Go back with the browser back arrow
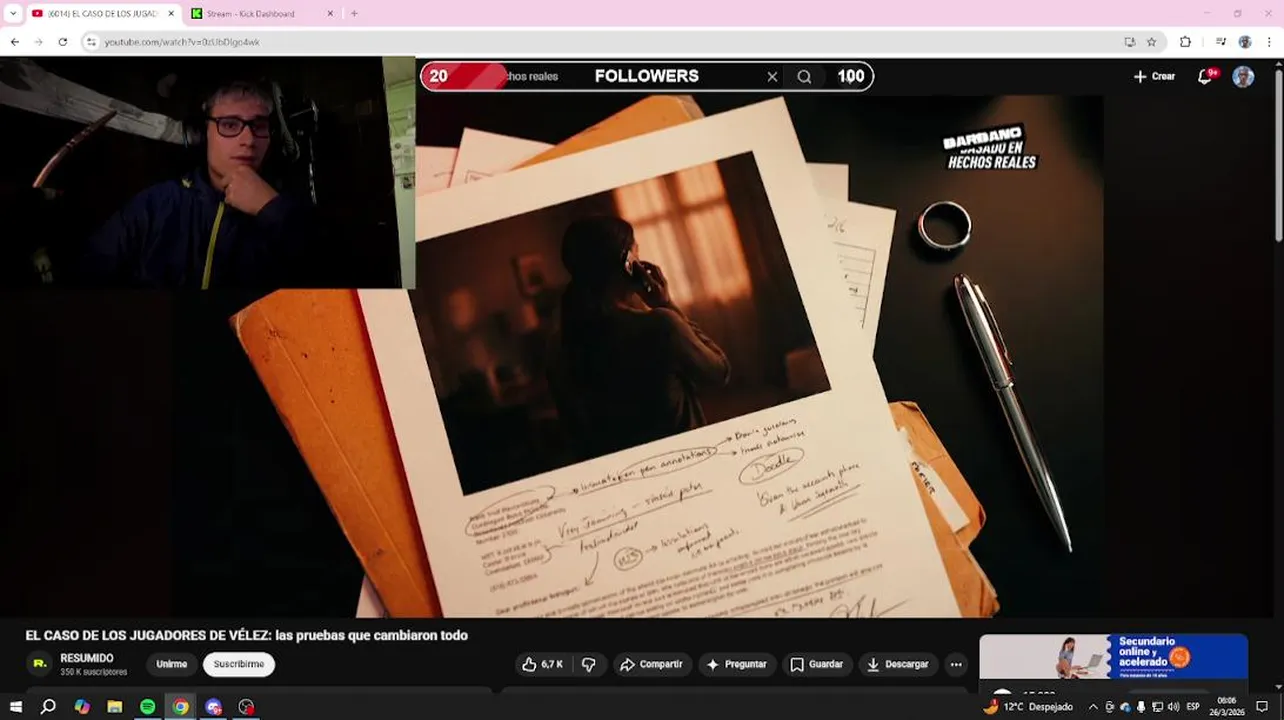This screenshot has height=720, width=1284. click(x=14, y=42)
